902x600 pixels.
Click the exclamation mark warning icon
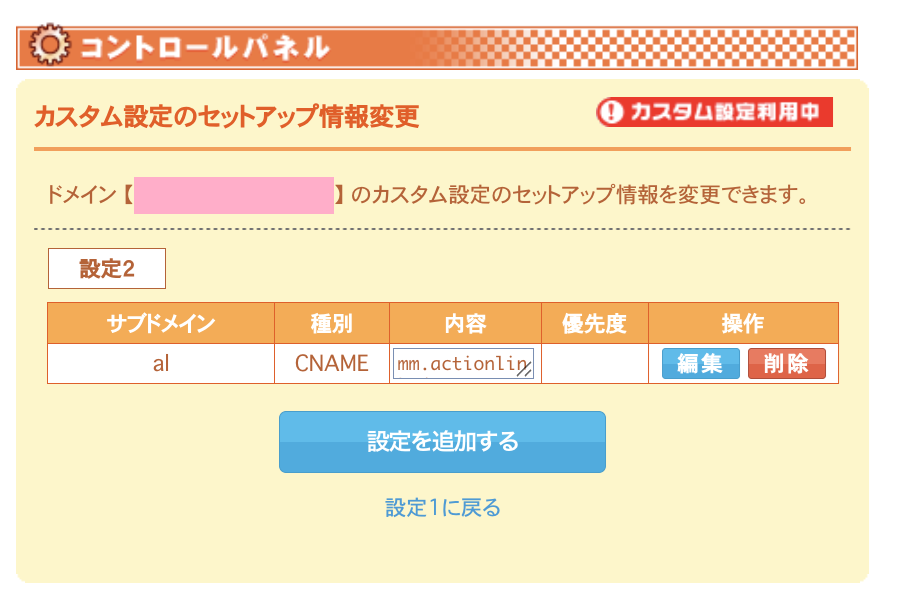pyautogui.click(x=611, y=112)
